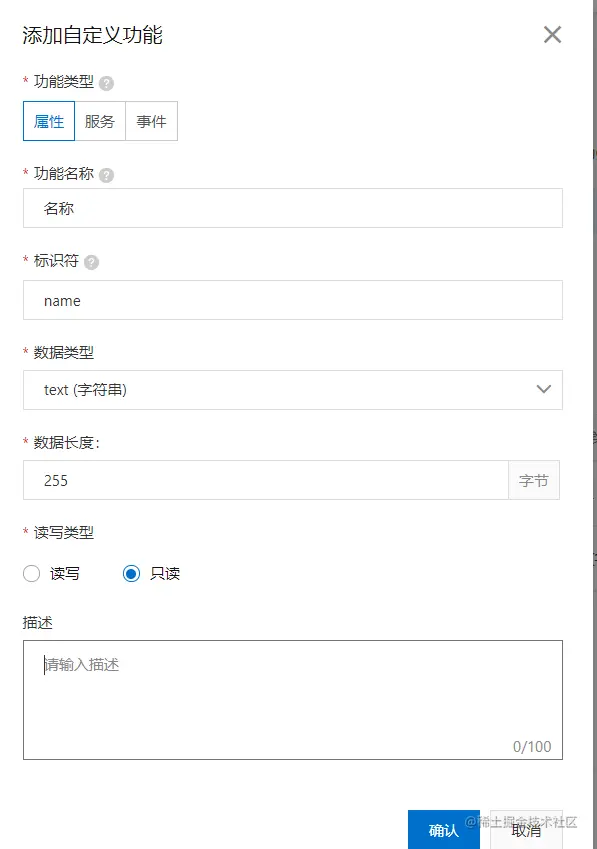Confirm with the 确认 button
This screenshot has height=849, width=597.
pos(444,830)
